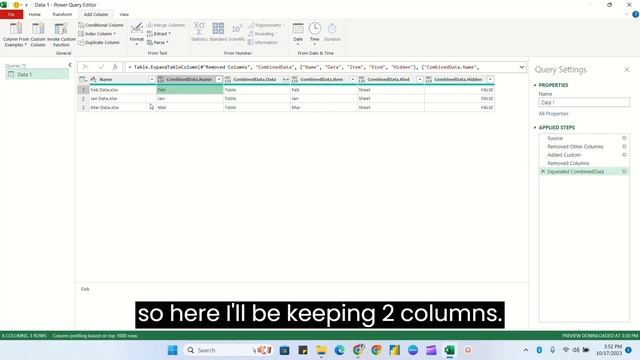
Task: Open the Custom Column dialog
Action: (x=38, y=35)
